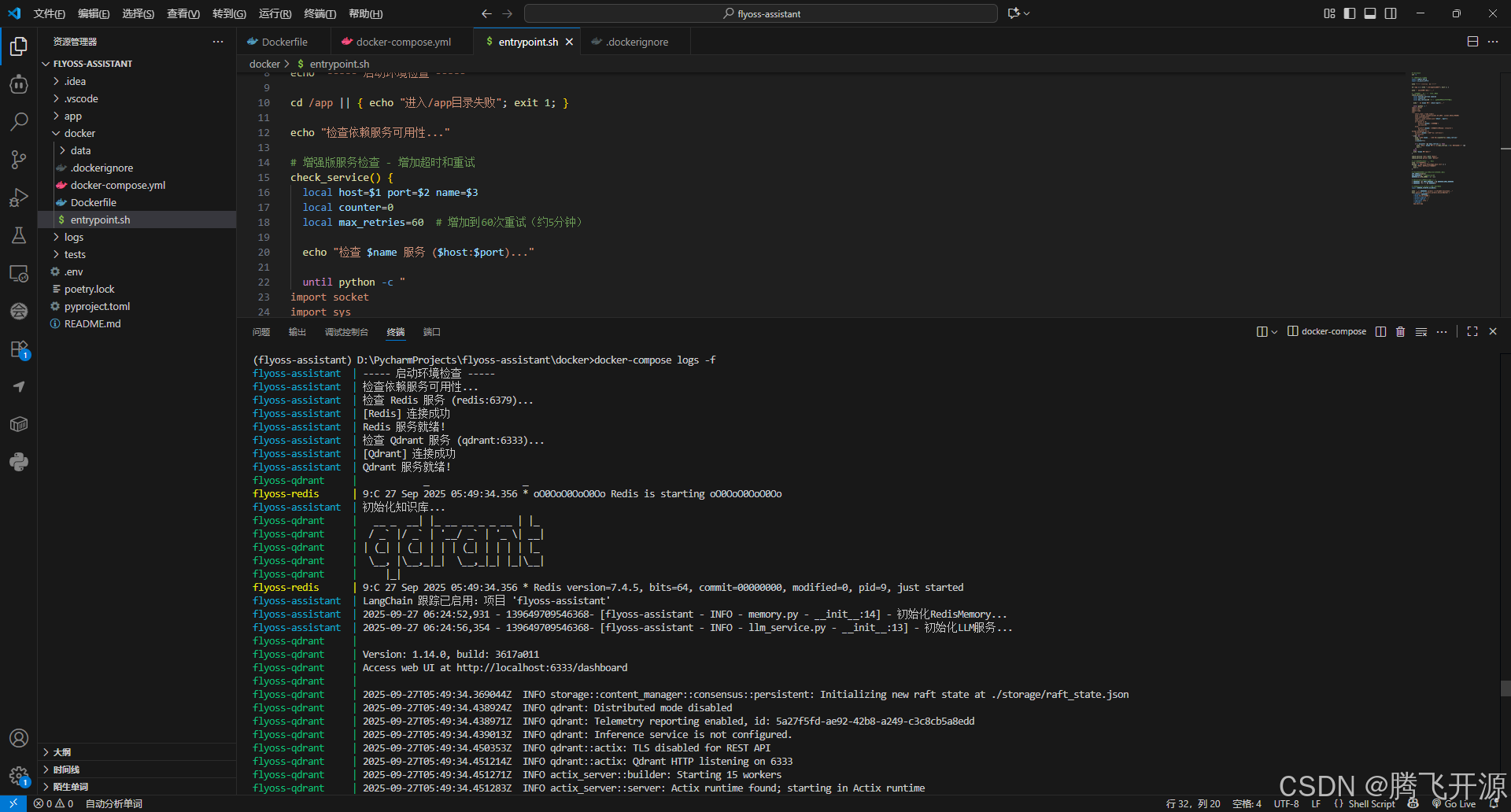The image size is (1511, 812).
Task: Switch to 端口 ports panel tab
Action: coord(432,332)
